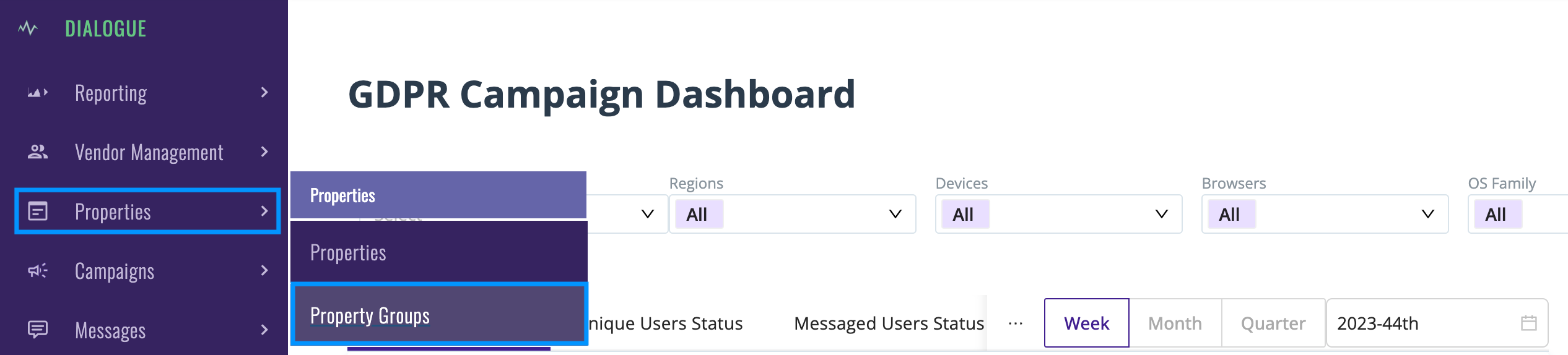The width and height of the screenshot is (1568, 355).
Task: Click the Reporting chart icon
Action: point(38,93)
